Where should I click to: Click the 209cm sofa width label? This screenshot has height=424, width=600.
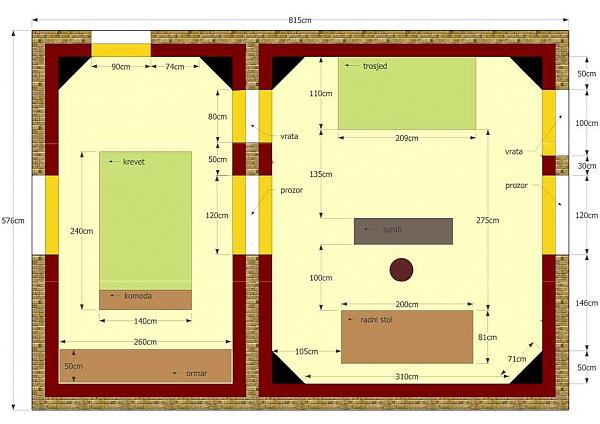tap(406, 139)
